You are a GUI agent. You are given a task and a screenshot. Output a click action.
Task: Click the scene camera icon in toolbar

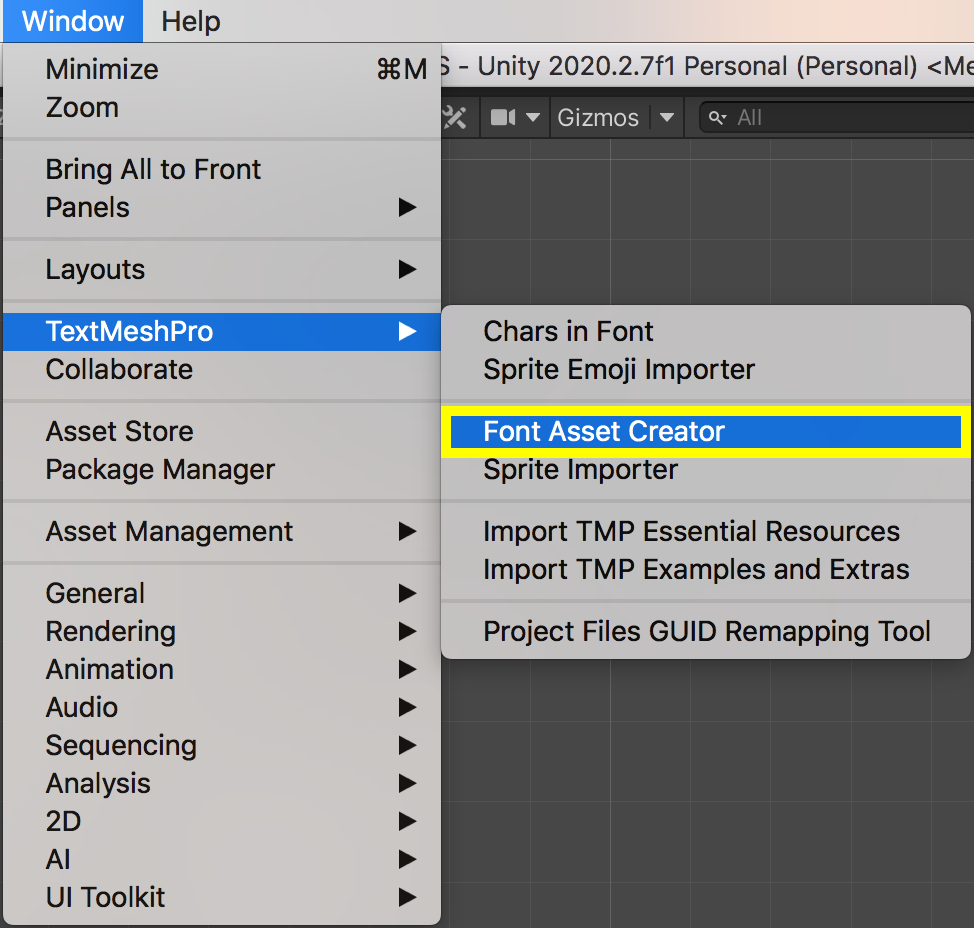[x=503, y=117]
